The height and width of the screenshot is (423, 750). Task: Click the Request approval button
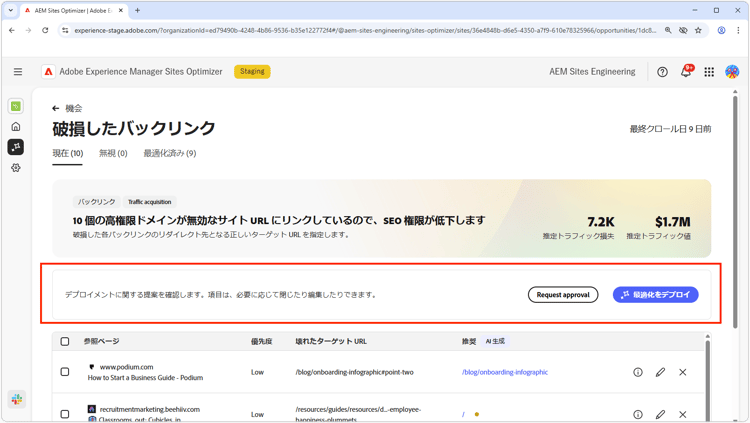click(563, 295)
